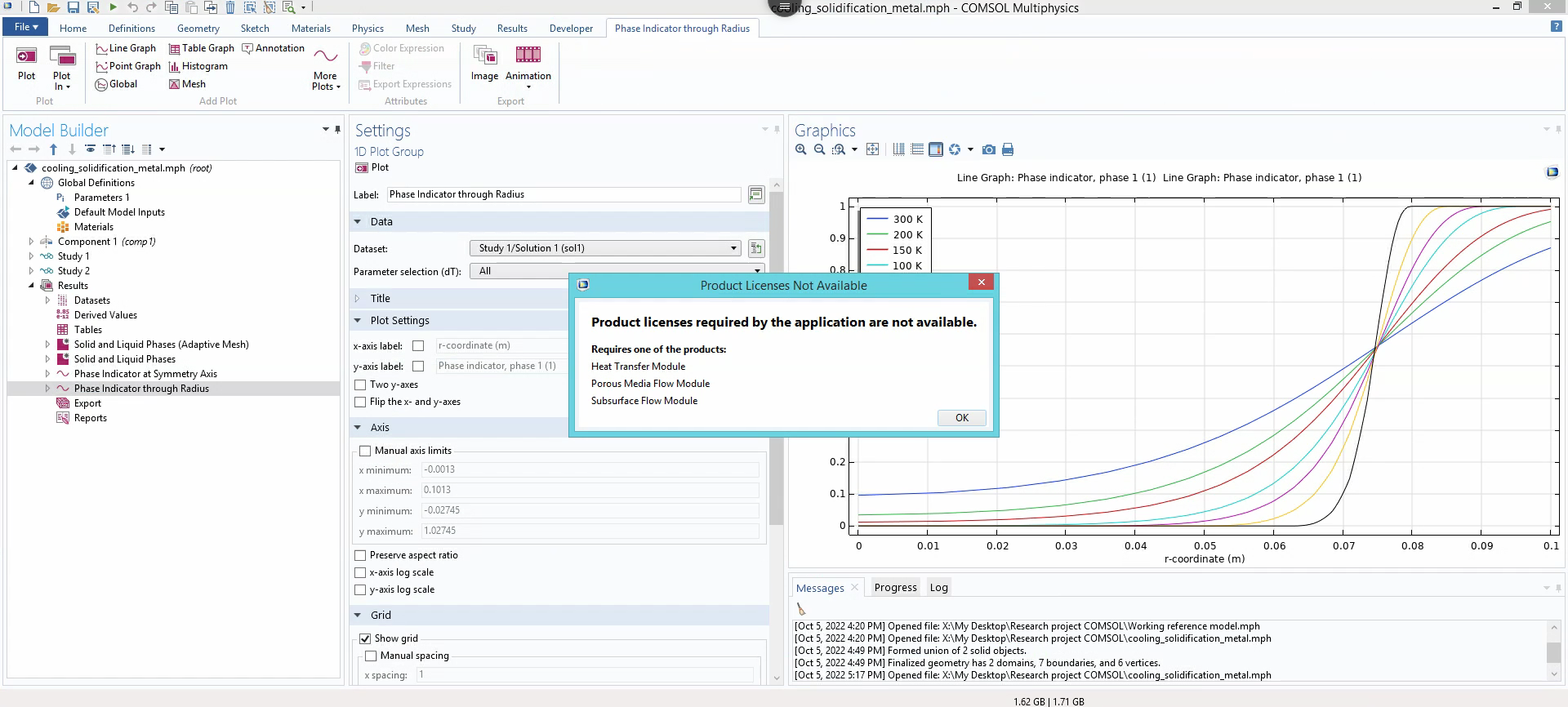Image resolution: width=1568 pixels, height=707 pixels.
Task: Click the print icon in Graphics toolbar
Action: (x=1008, y=149)
